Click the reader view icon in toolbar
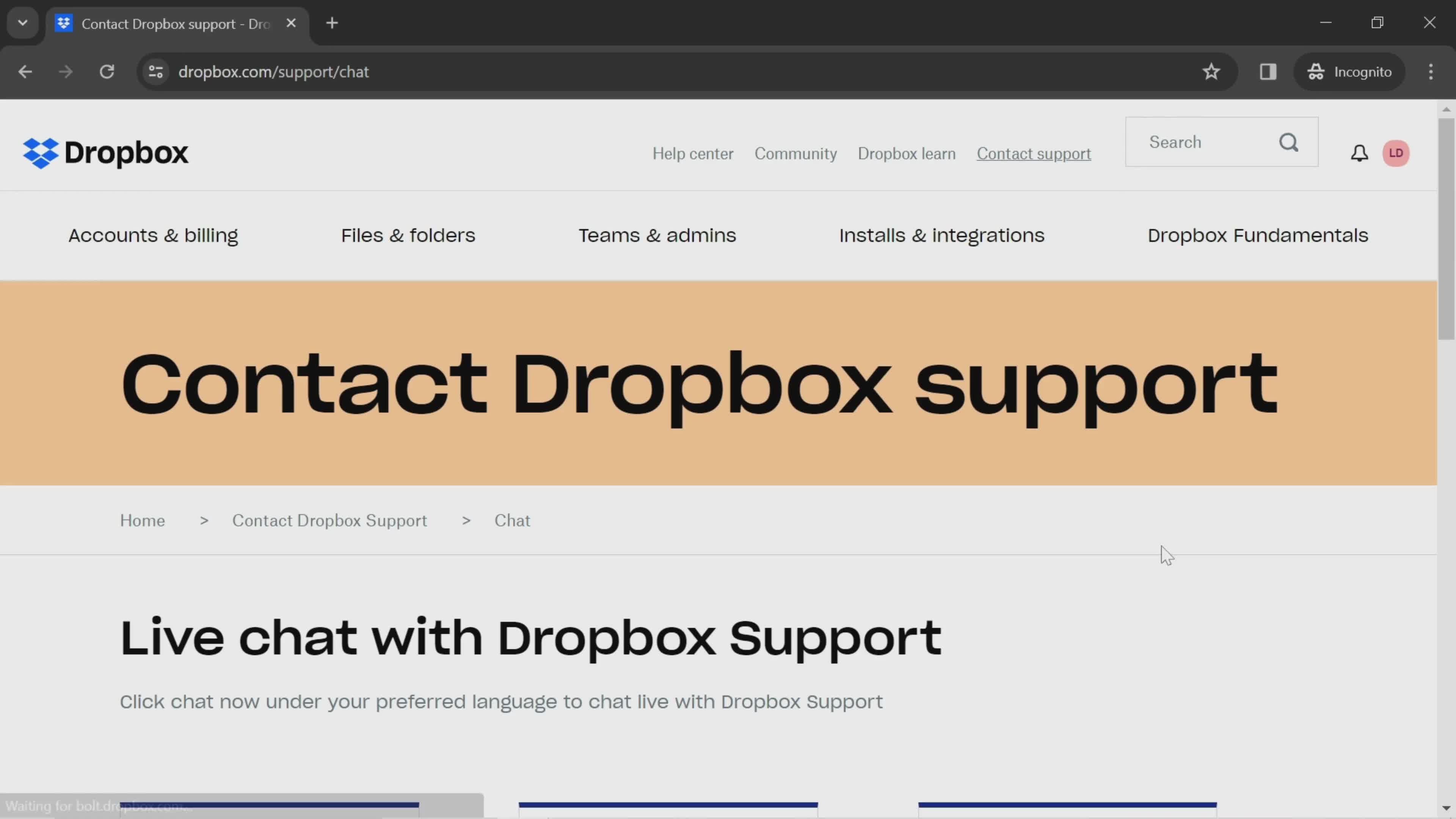Image resolution: width=1456 pixels, height=819 pixels. (x=1268, y=71)
